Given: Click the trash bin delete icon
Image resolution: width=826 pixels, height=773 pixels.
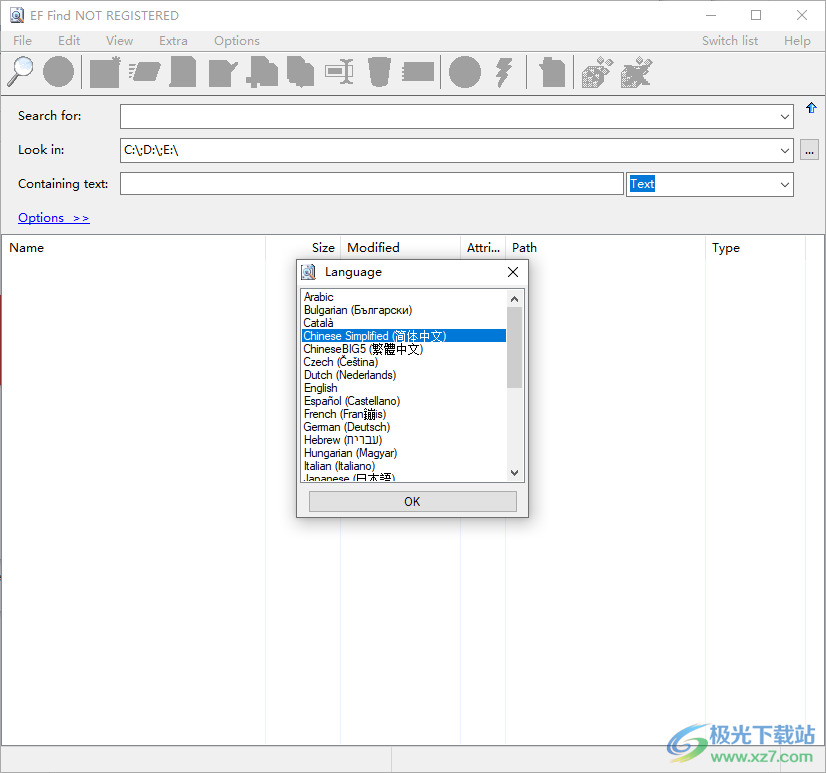Looking at the screenshot, I should (379, 72).
